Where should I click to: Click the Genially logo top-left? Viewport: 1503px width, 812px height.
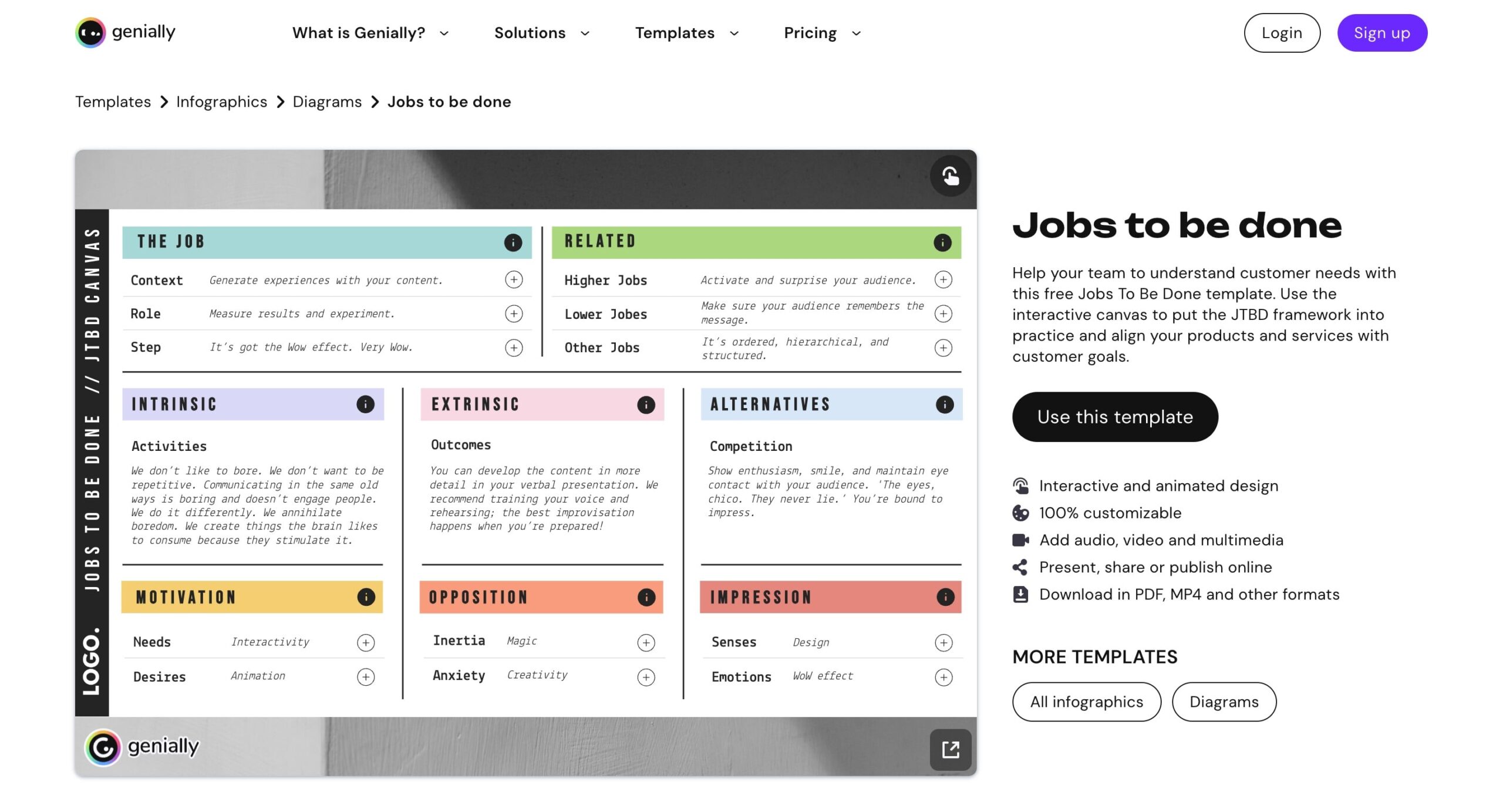pyautogui.click(x=125, y=32)
